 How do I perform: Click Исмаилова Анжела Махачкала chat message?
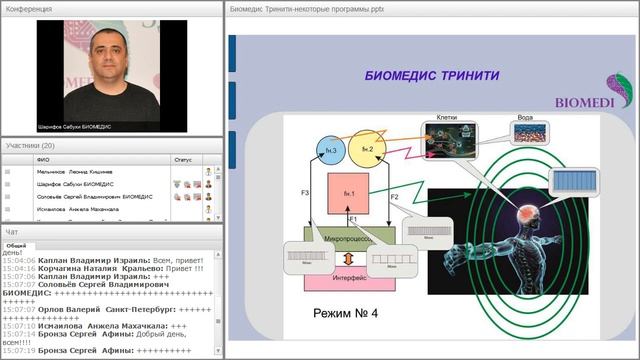tap(95, 326)
